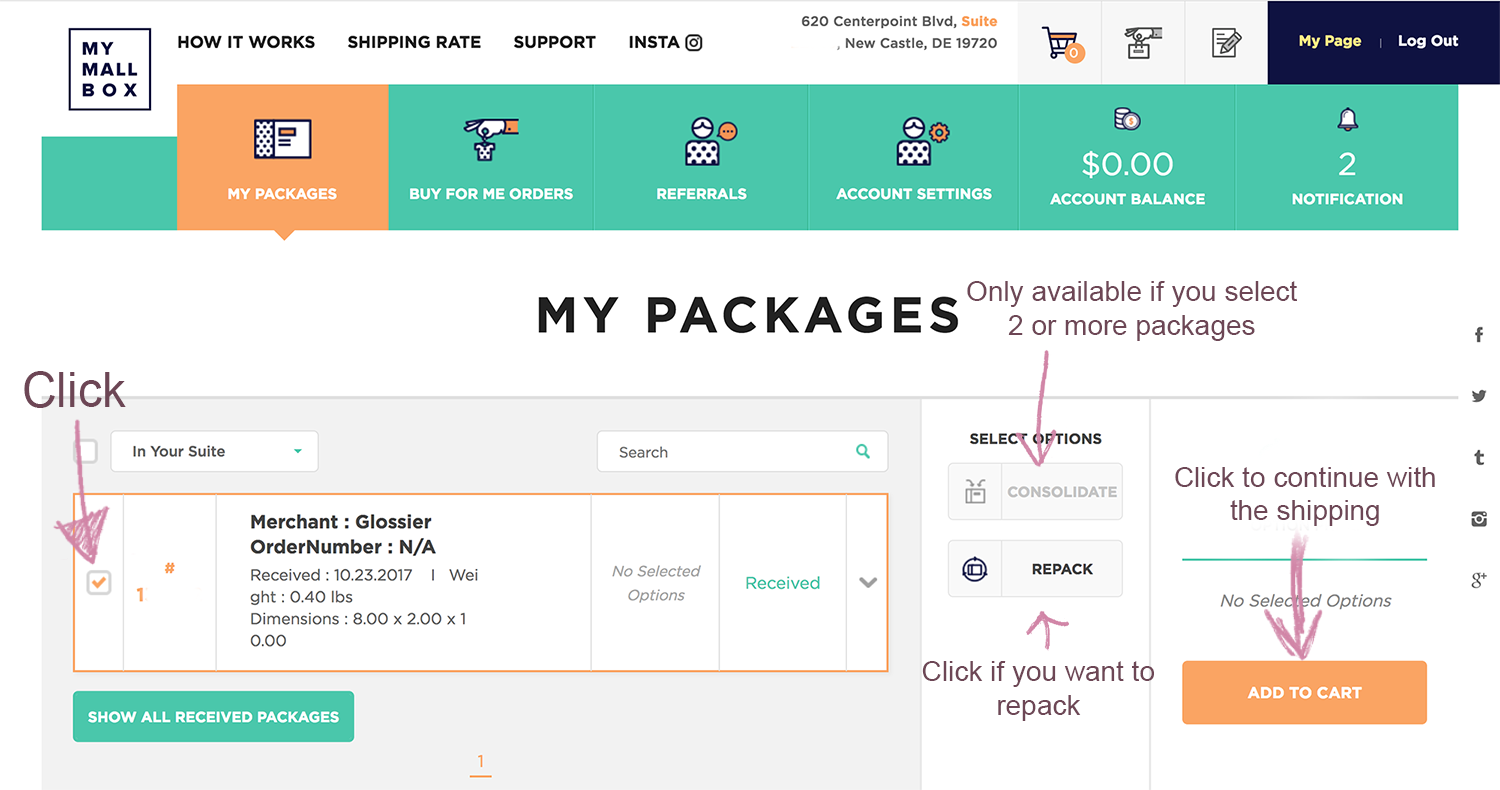Click inside the Search input field

[730, 451]
